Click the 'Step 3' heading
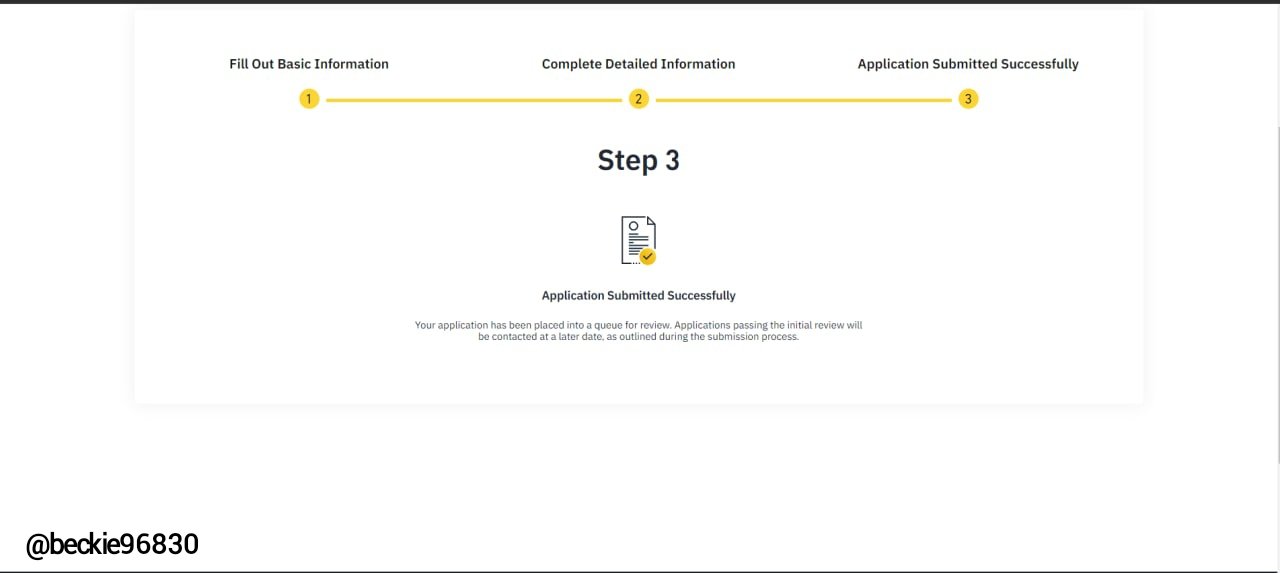The width and height of the screenshot is (1280, 573). click(639, 160)
